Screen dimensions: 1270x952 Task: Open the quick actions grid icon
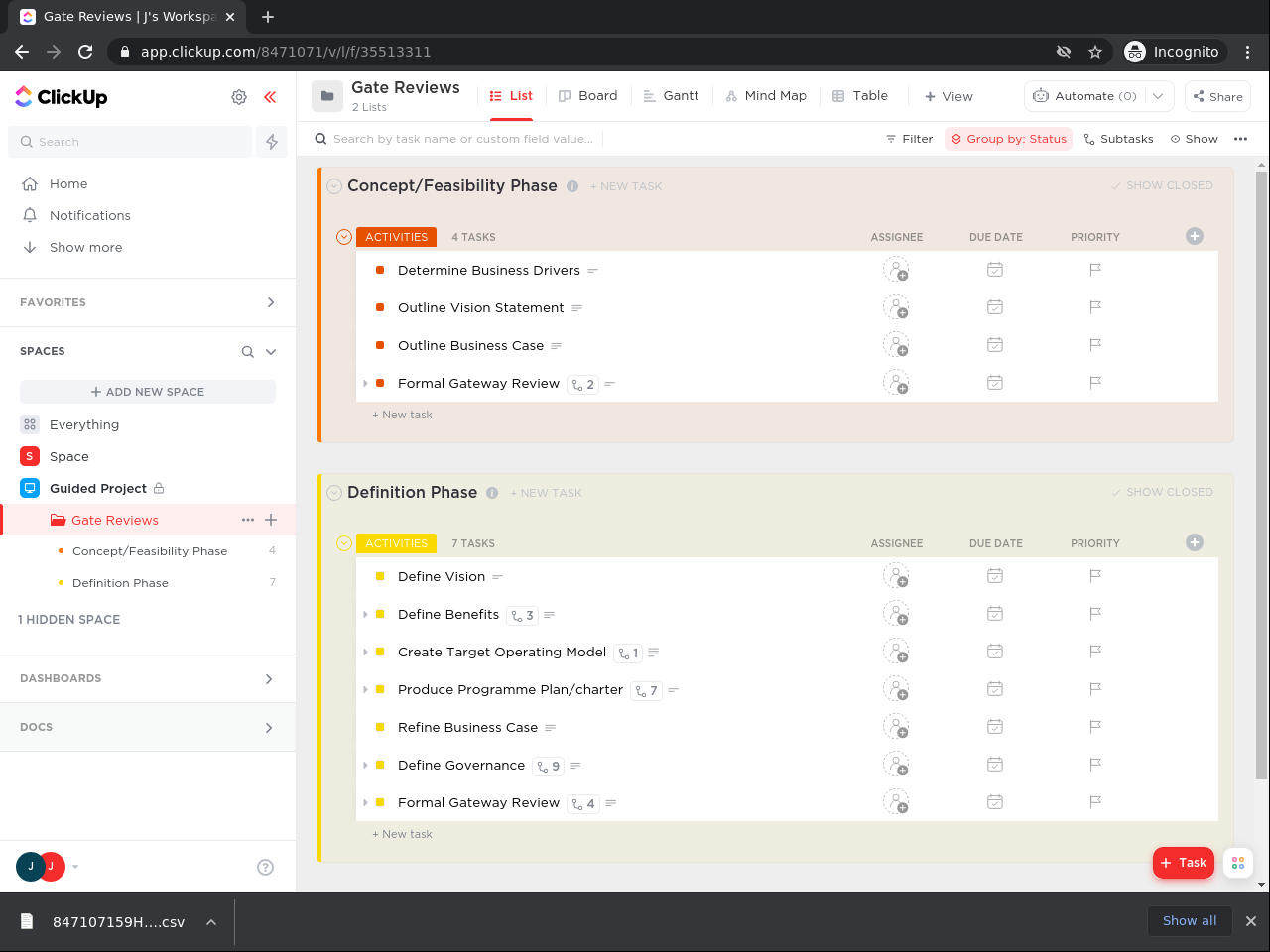click(1238, 863)
